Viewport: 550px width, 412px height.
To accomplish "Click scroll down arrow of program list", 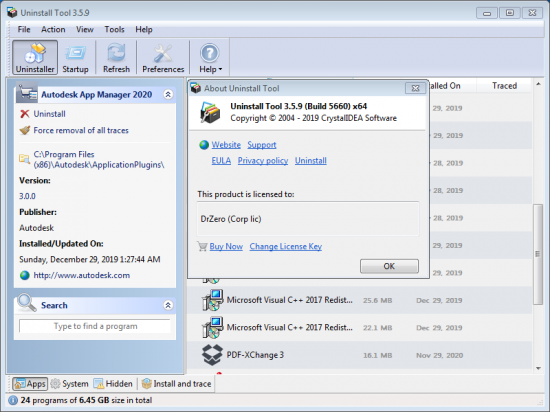I will coord(538,368).
